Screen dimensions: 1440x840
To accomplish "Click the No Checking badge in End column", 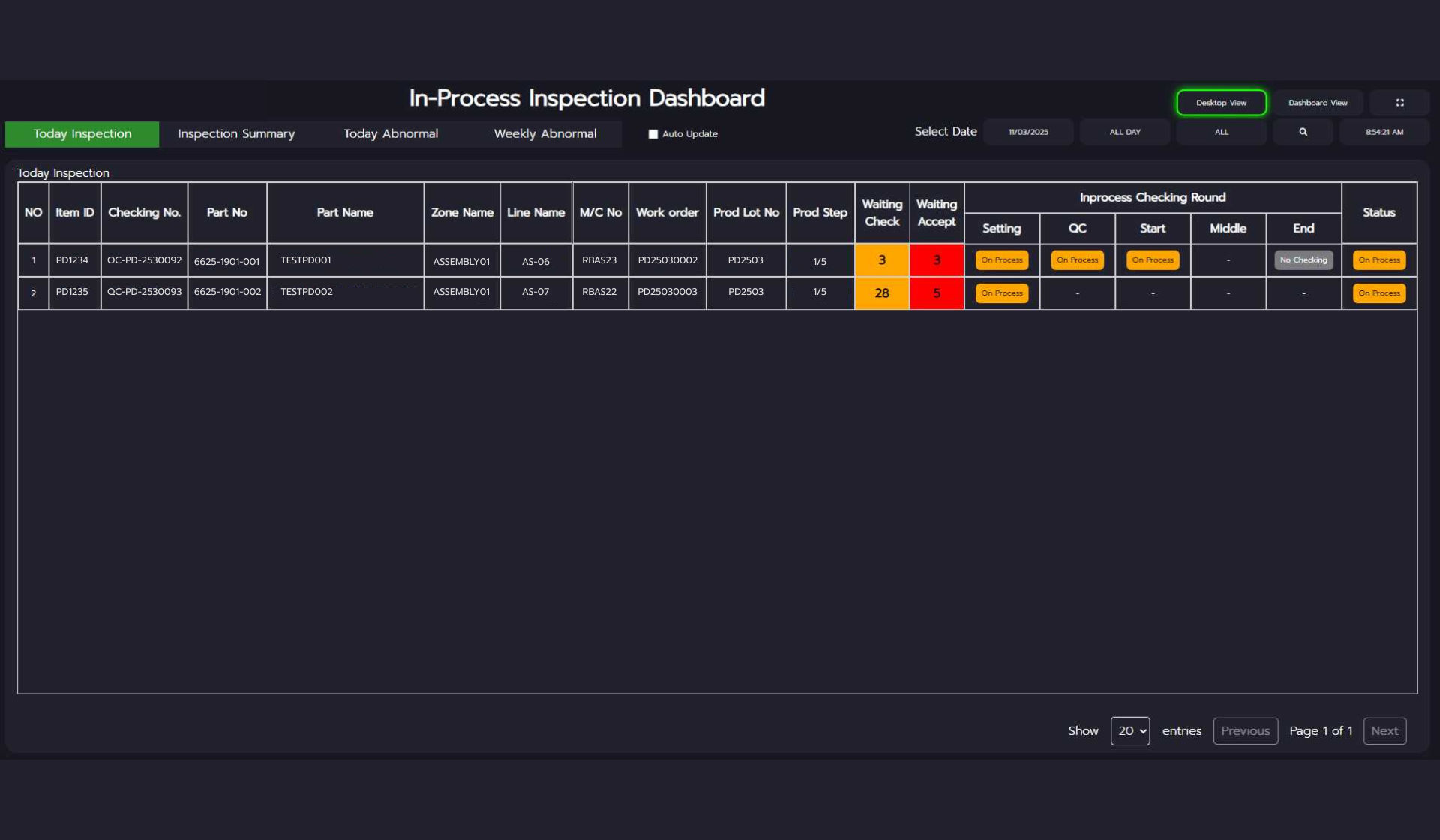I will (x=1303, y=260).
